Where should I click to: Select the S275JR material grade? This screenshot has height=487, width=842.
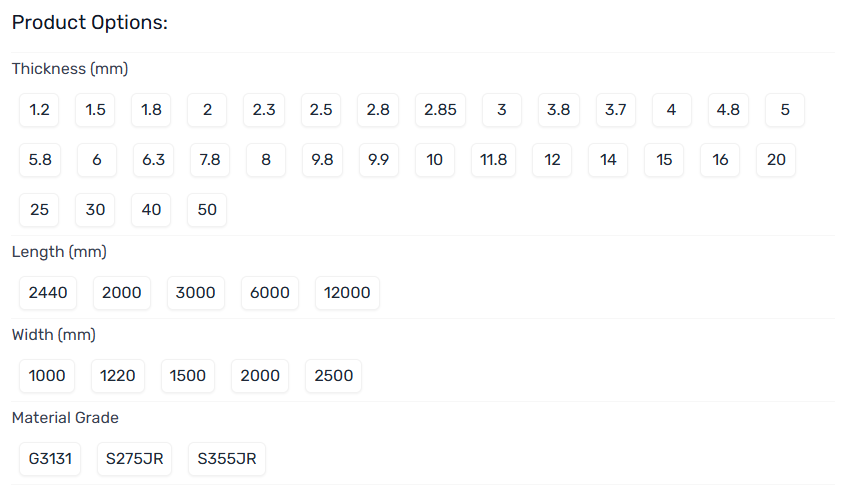pos(135,460)
